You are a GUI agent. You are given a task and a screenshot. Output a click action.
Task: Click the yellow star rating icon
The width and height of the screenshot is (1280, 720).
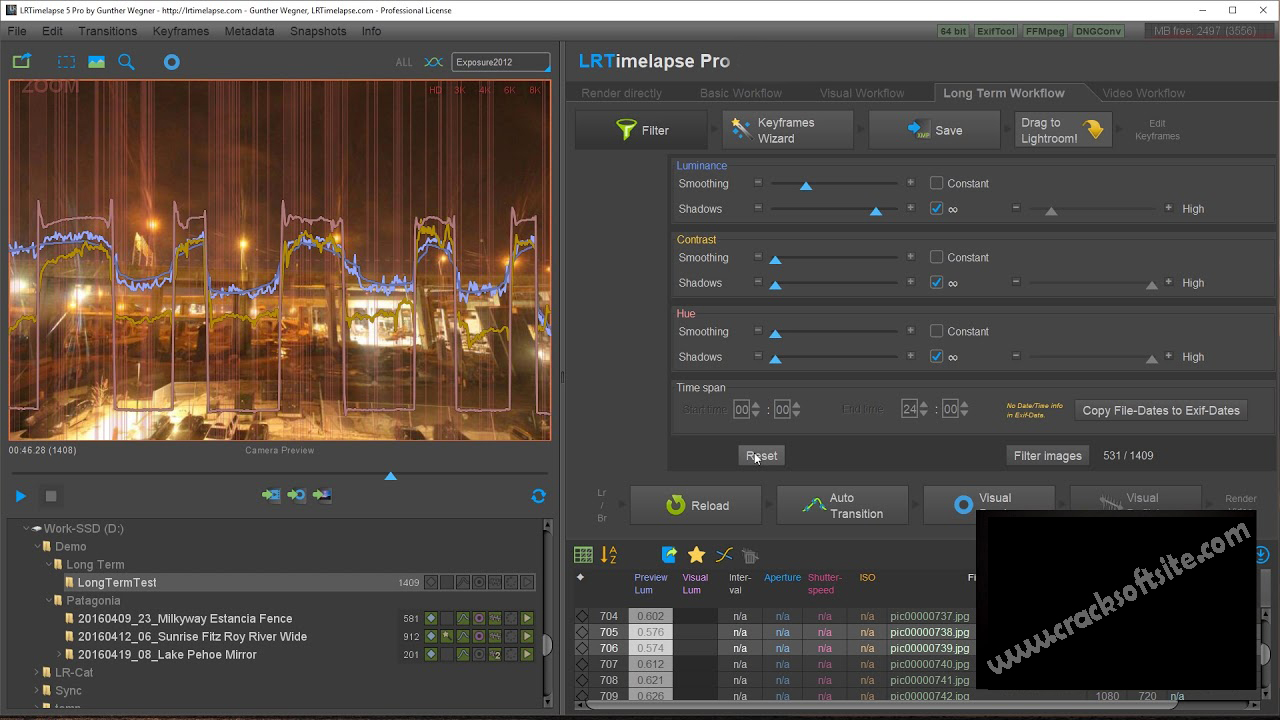(696, 555)
